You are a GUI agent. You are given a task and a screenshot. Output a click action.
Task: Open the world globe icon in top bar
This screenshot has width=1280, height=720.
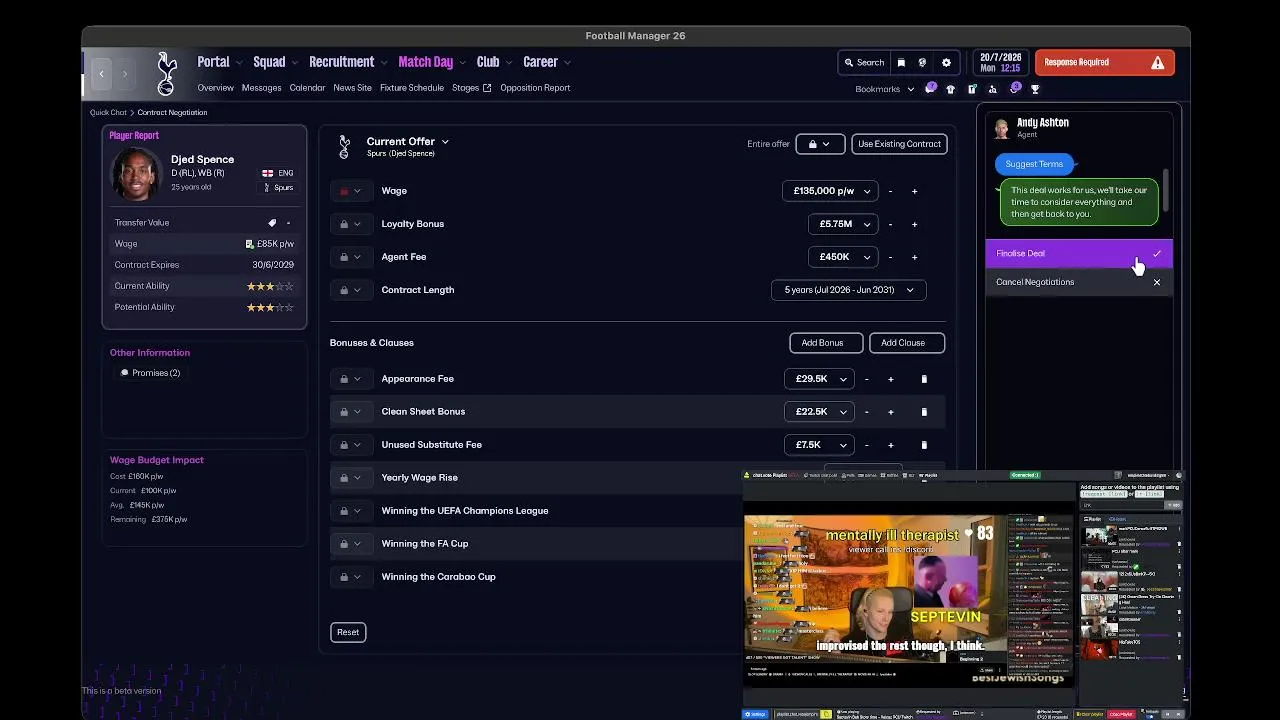pyautogui.click(x=922, y=62)
